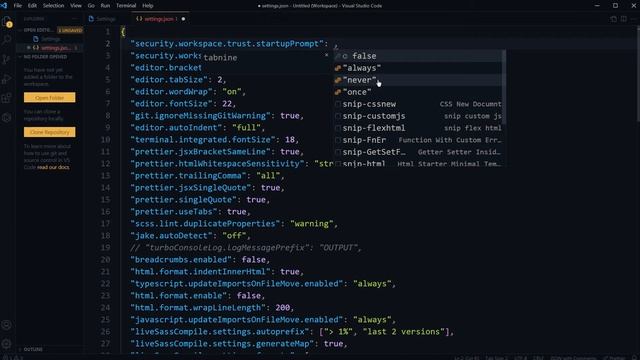Open the Run and Debug view
The height and width of the screenshot is (360, 640).
coord(7,79)
